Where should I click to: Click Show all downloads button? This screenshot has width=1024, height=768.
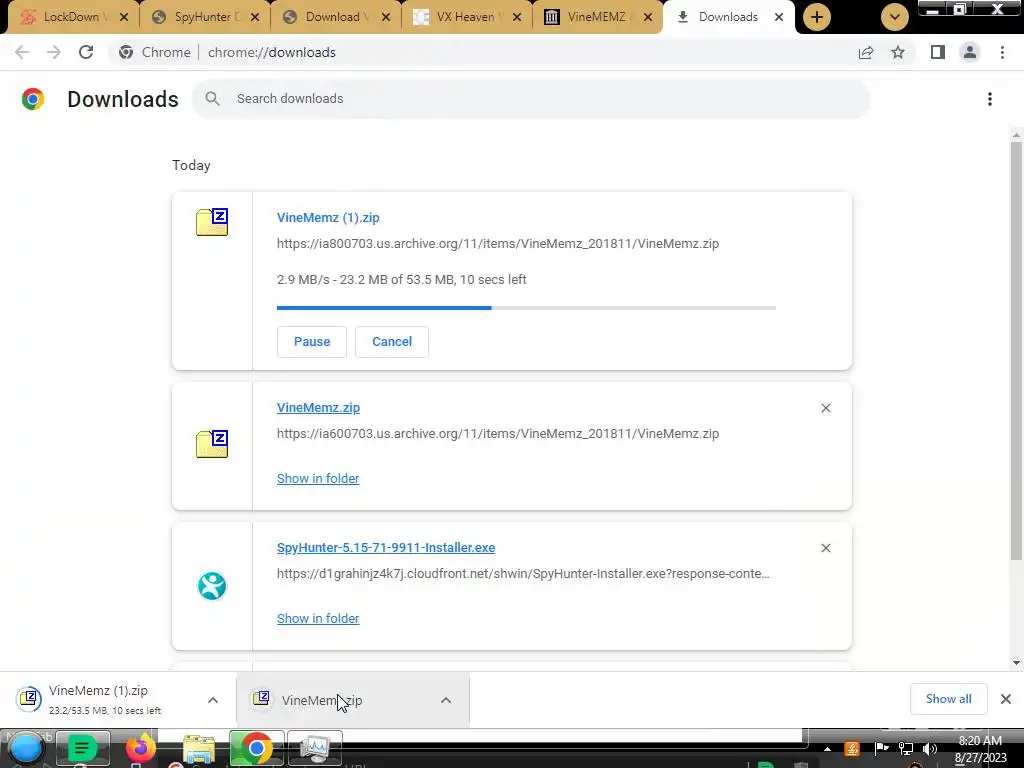[x=948, y=699]
